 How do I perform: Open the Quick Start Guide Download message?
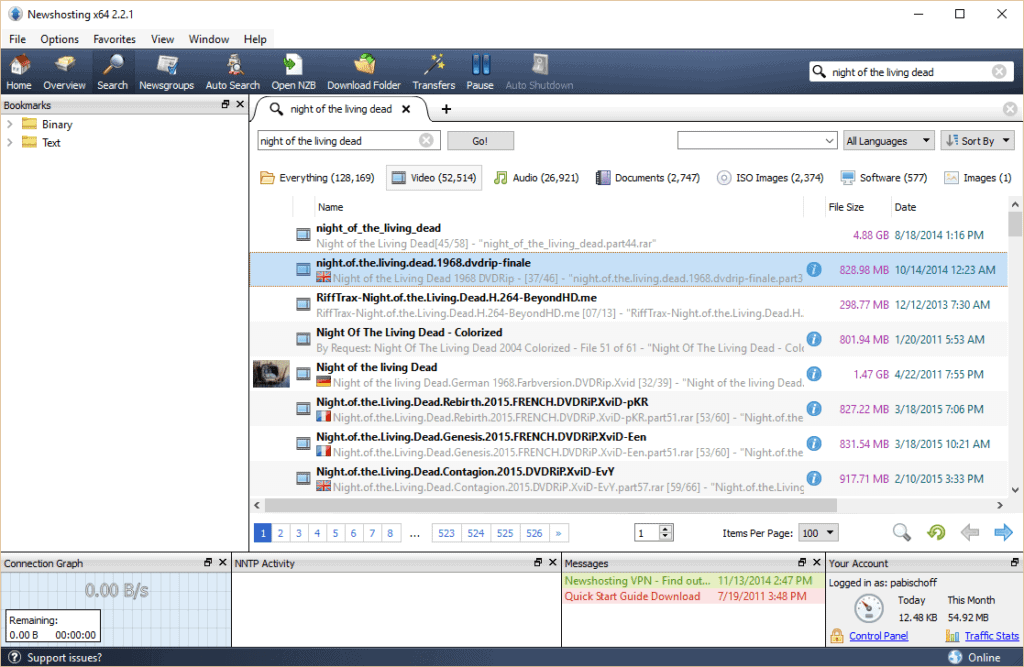(692, 596)
